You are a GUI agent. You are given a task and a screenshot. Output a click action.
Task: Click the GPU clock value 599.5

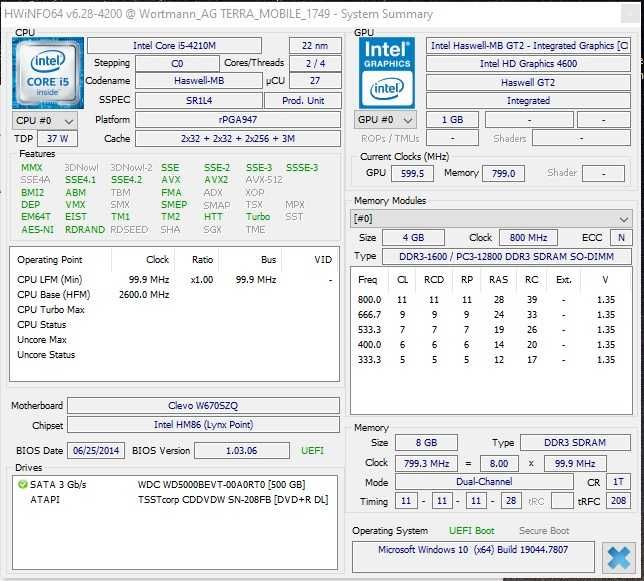pos(412,173)
